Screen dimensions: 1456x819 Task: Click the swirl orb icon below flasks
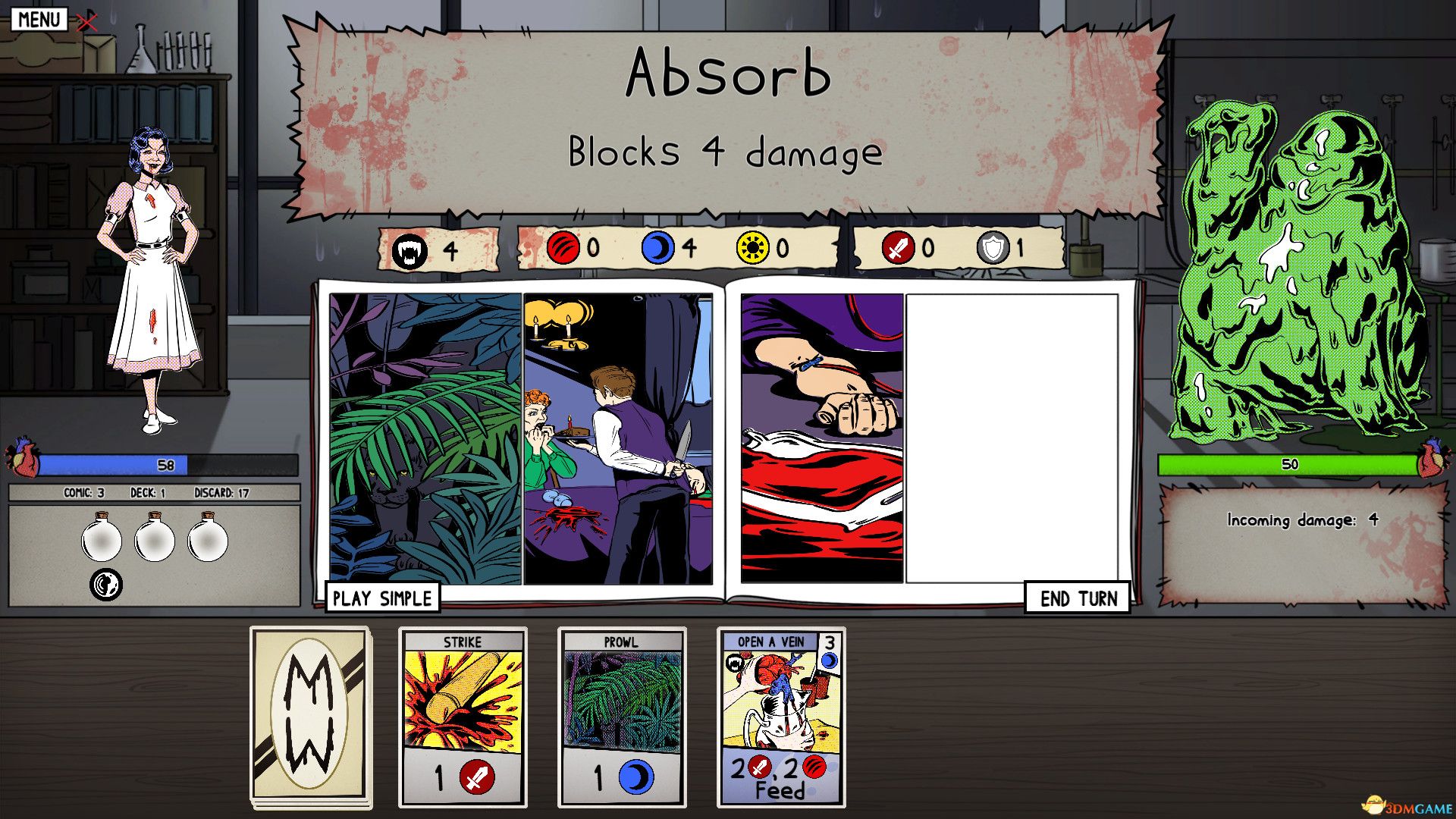click(x=106, y=585)
